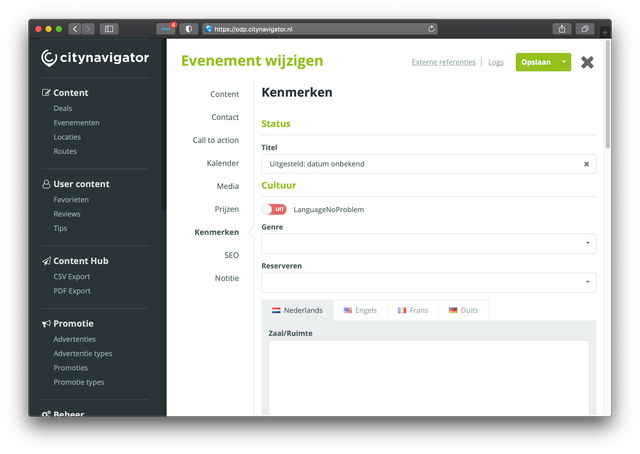This screenshot has width=640, height=454.
Task: Open the Logs link
Action: (496, 62)
